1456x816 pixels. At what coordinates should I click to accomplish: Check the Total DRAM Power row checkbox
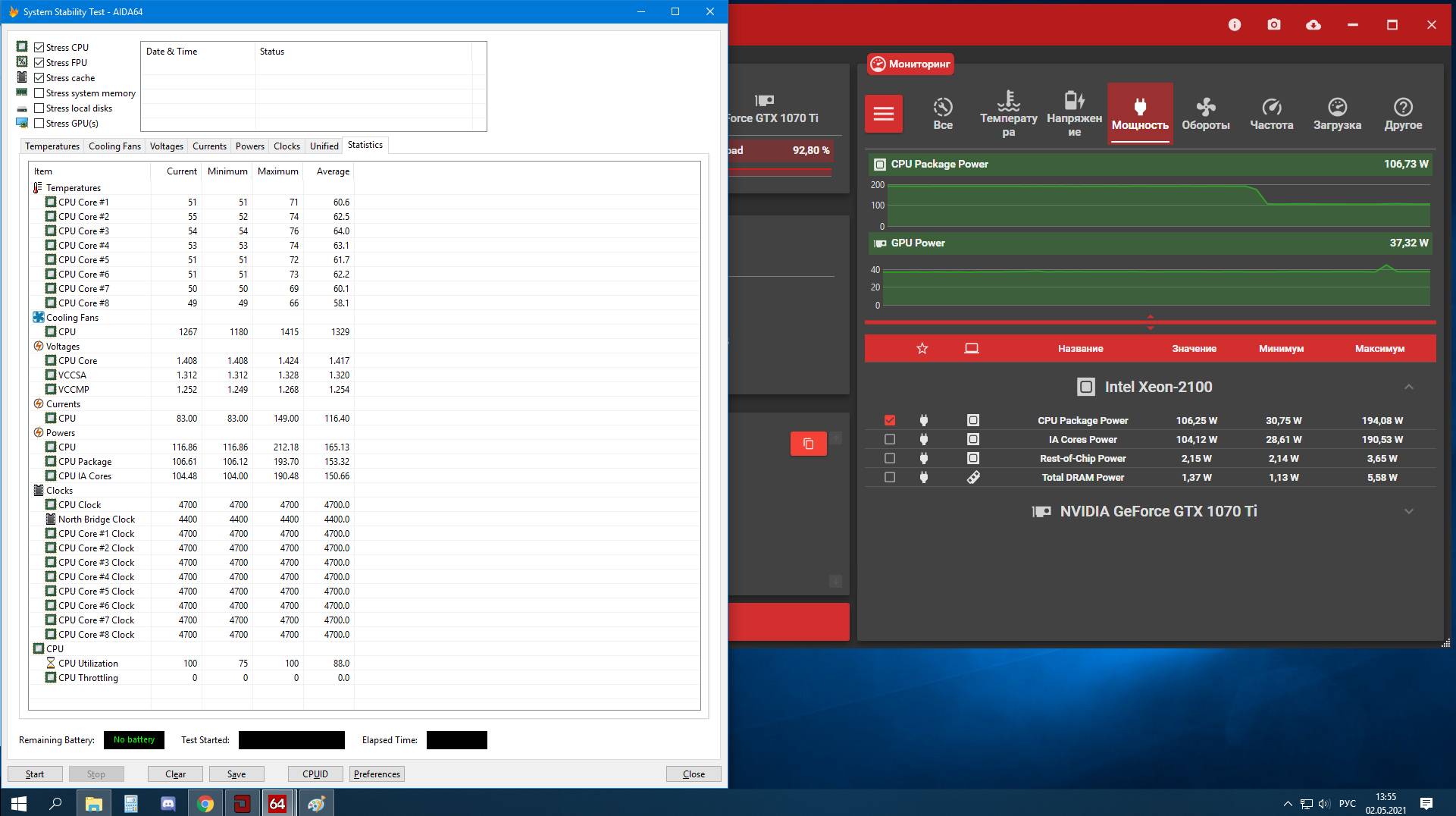coord(890,477)
